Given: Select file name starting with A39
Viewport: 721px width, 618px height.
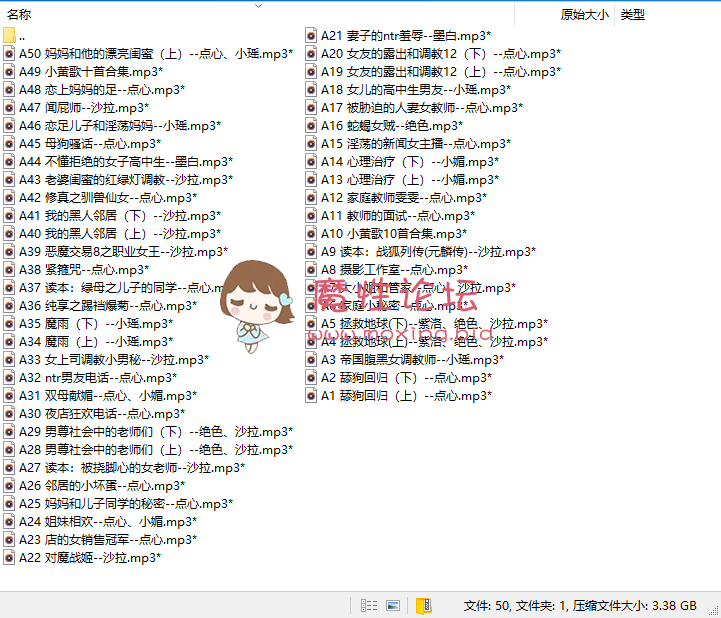Looking at the screenshot, I should pyautogui.click(x=124, y=252).
